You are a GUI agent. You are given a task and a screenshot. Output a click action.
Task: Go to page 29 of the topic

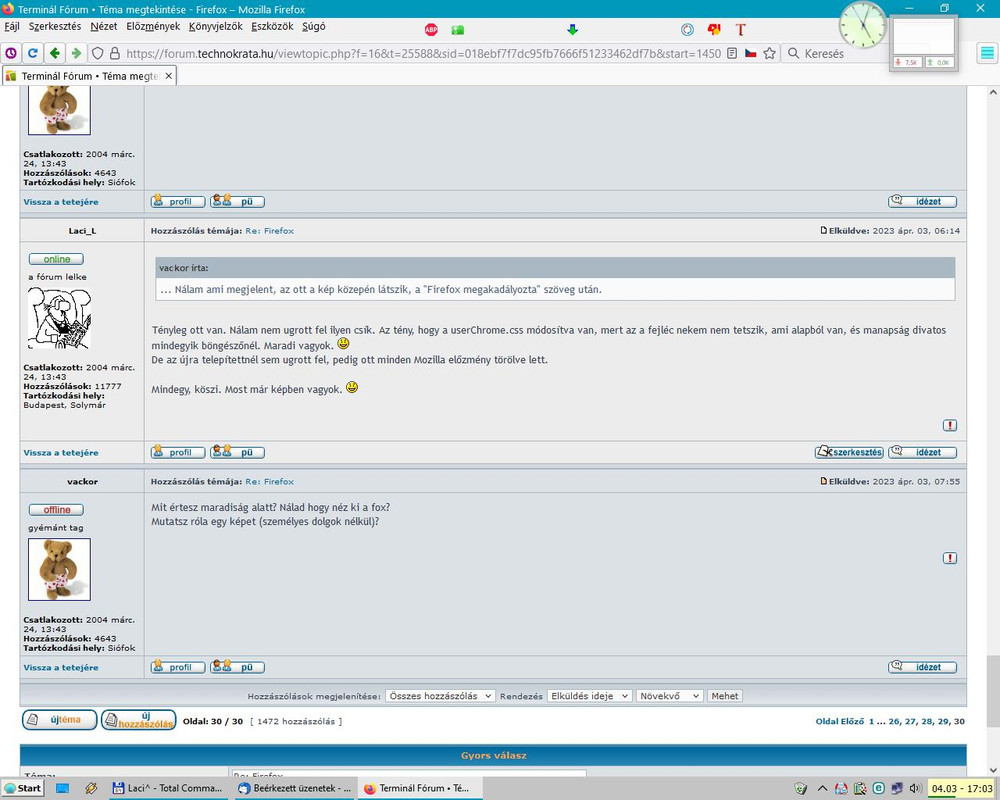pos(943,722)
